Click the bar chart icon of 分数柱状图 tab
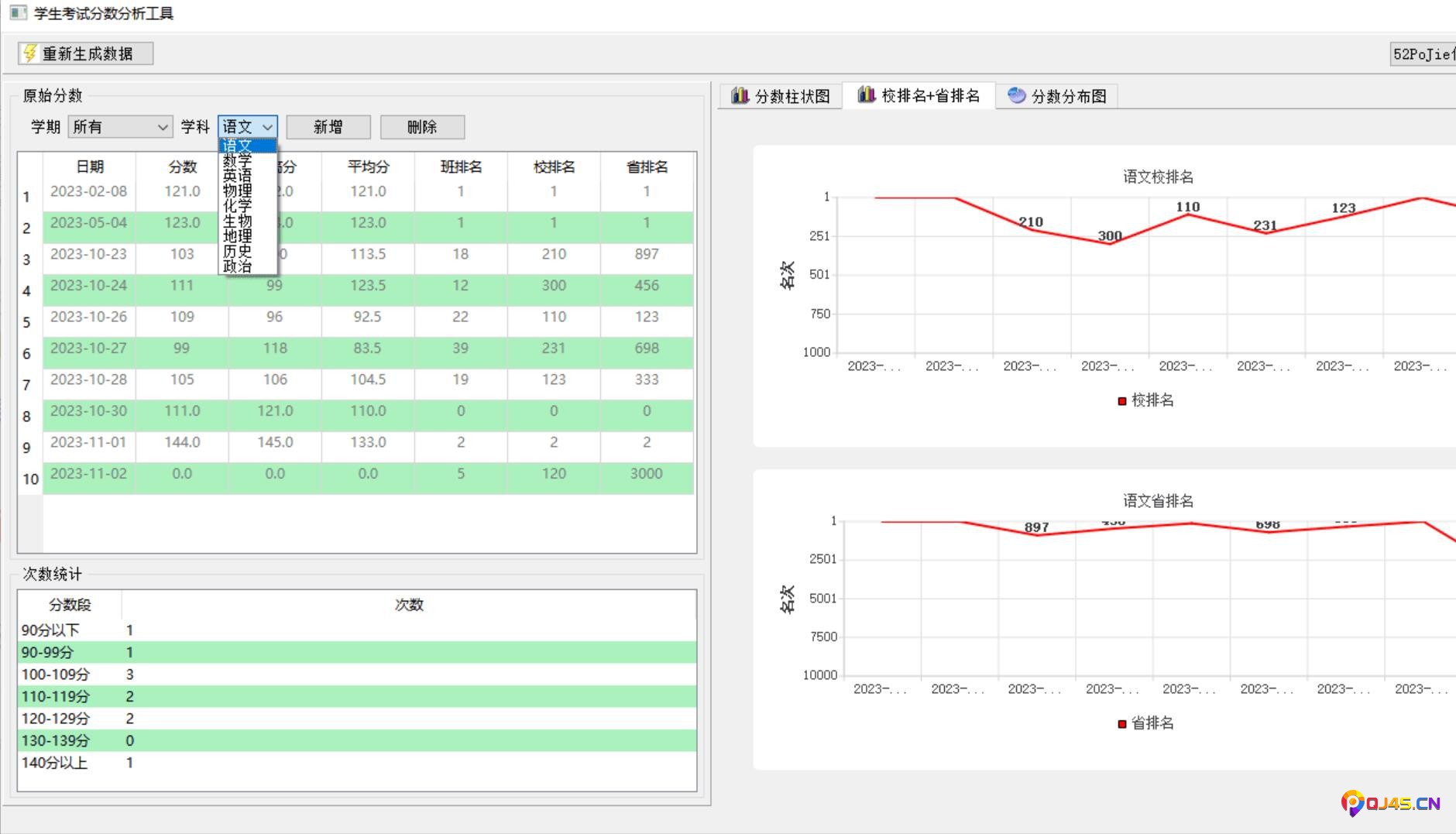This screenshot has width=1456, height=834. point(740,95)
